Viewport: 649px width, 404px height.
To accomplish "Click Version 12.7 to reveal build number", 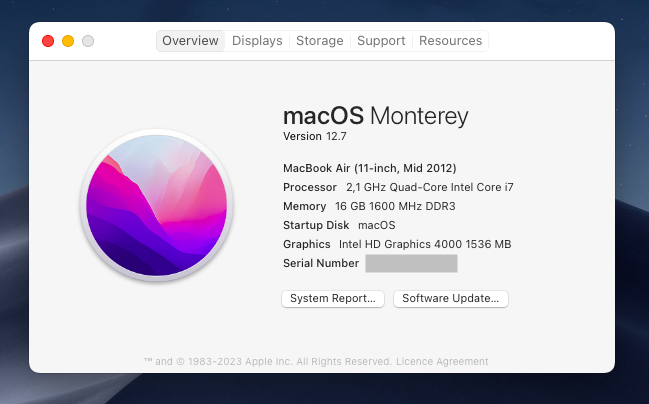I will point(316,136).
